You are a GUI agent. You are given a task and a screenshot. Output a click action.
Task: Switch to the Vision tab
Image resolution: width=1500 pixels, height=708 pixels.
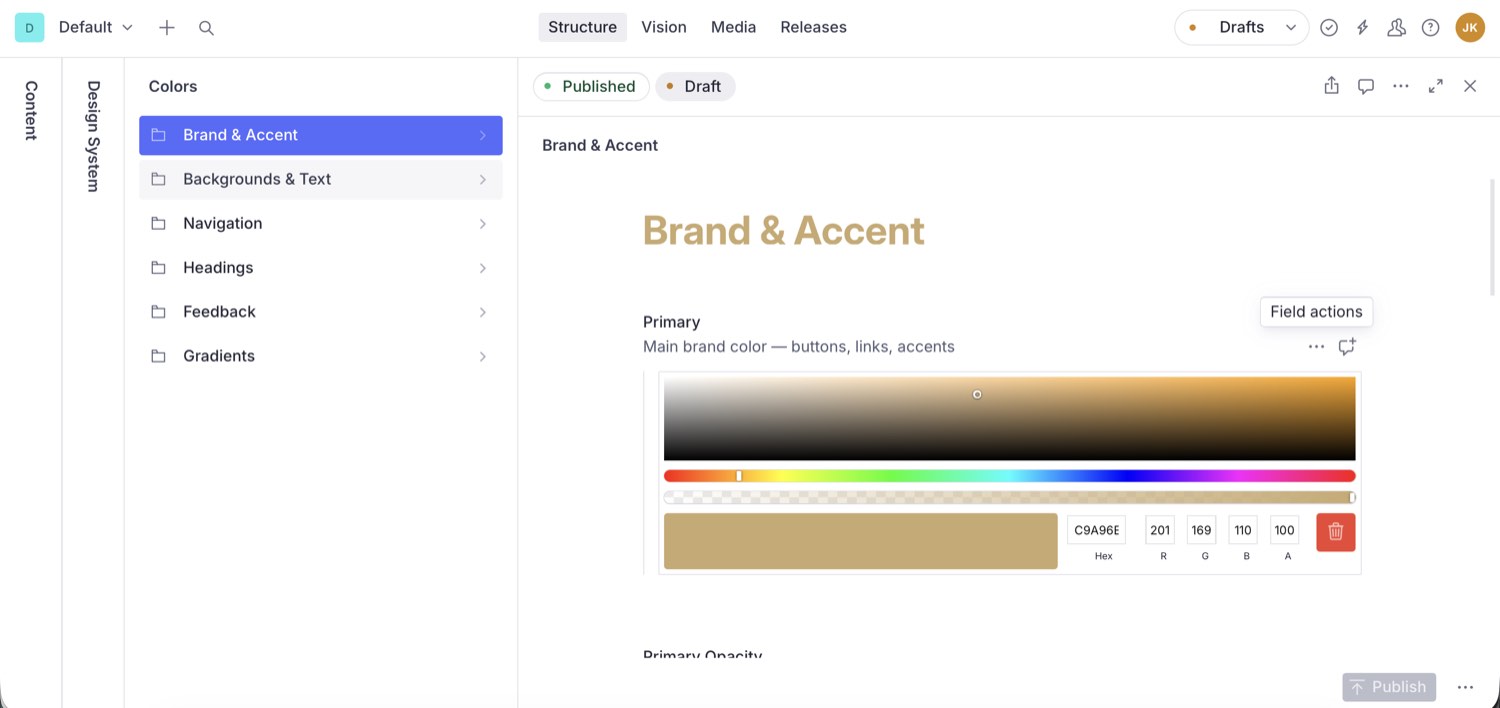pyautogui.click(x=664, y=27)
